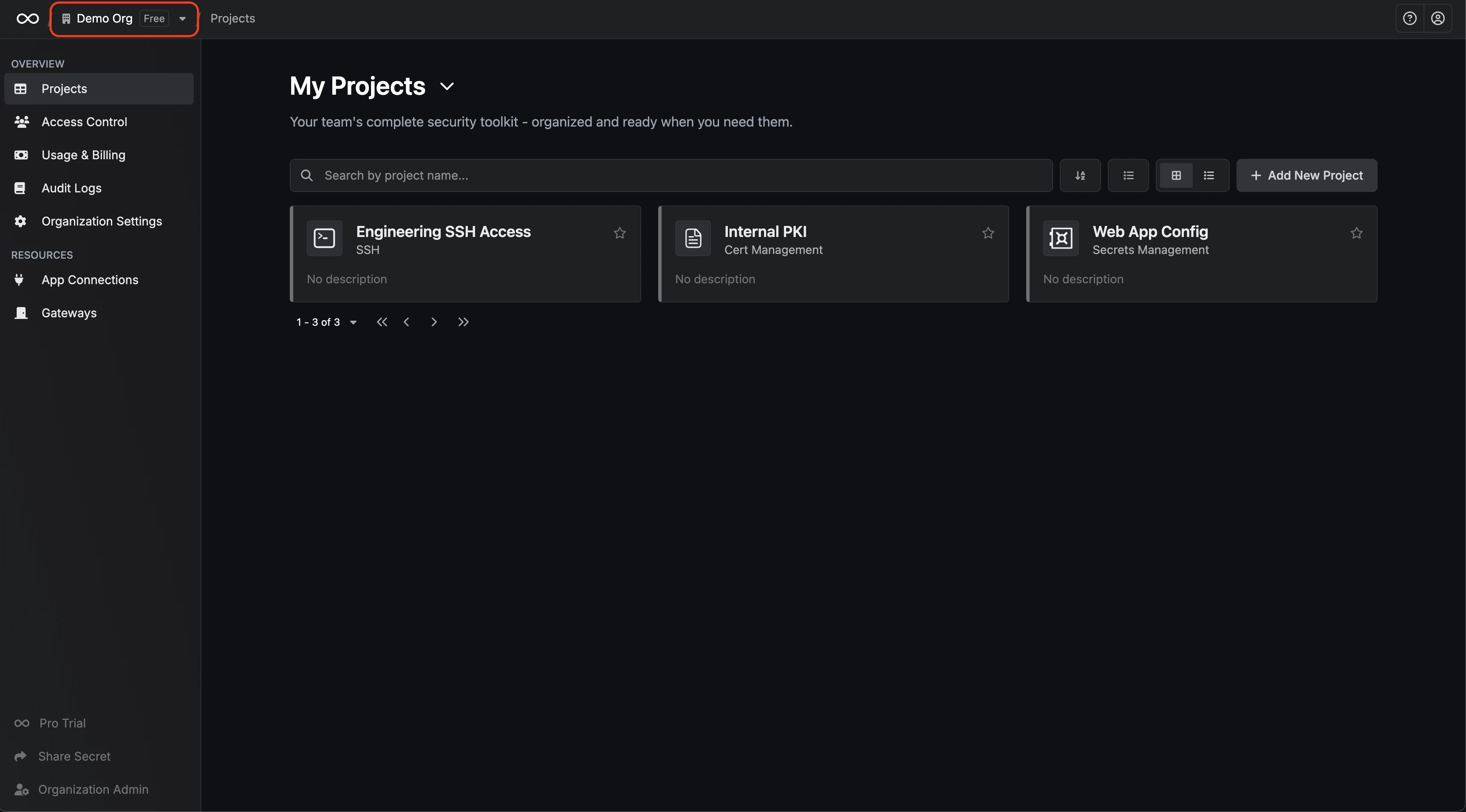This screenshot has width=1466, height=812.
Task: Open Gateways in the sidebar
Action: point(99,313)
